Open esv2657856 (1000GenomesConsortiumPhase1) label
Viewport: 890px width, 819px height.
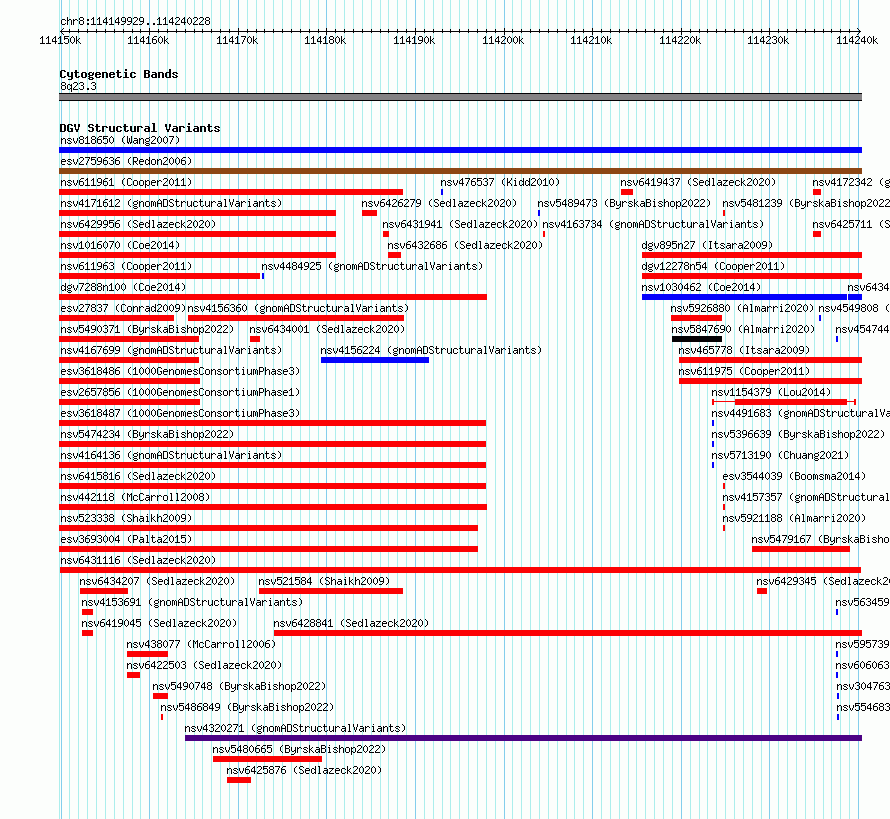click(x=180, y=392)
